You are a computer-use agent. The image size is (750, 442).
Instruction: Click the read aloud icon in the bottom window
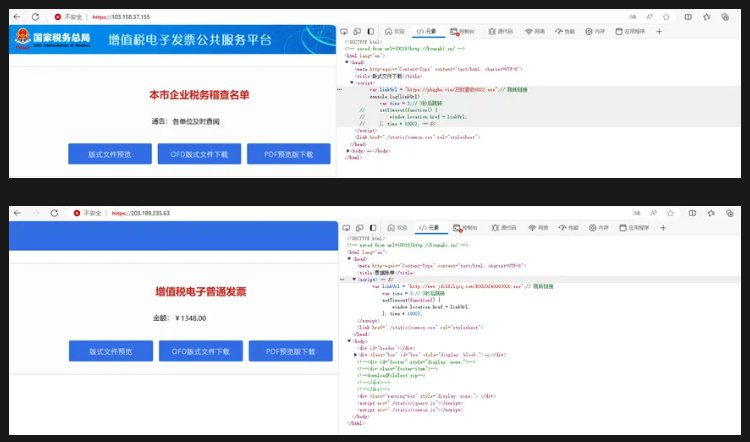[x=653, y=213]
